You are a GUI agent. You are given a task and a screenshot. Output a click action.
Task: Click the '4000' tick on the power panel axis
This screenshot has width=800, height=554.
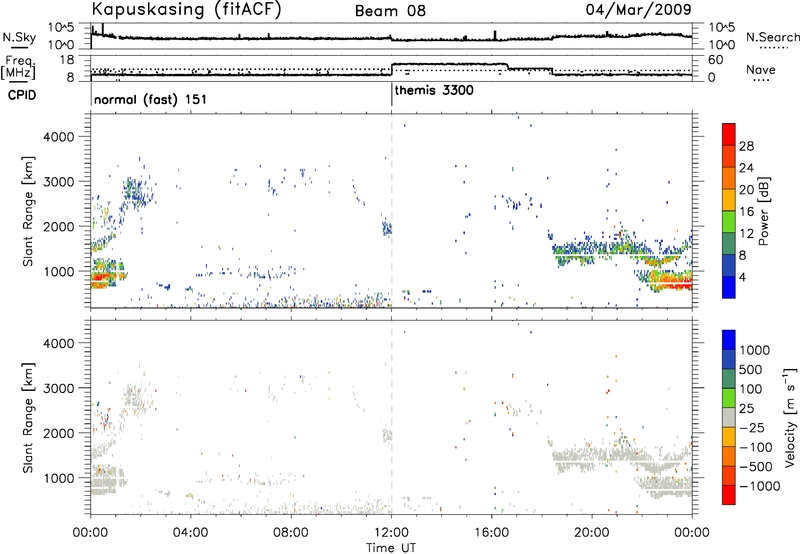[58, 137]
